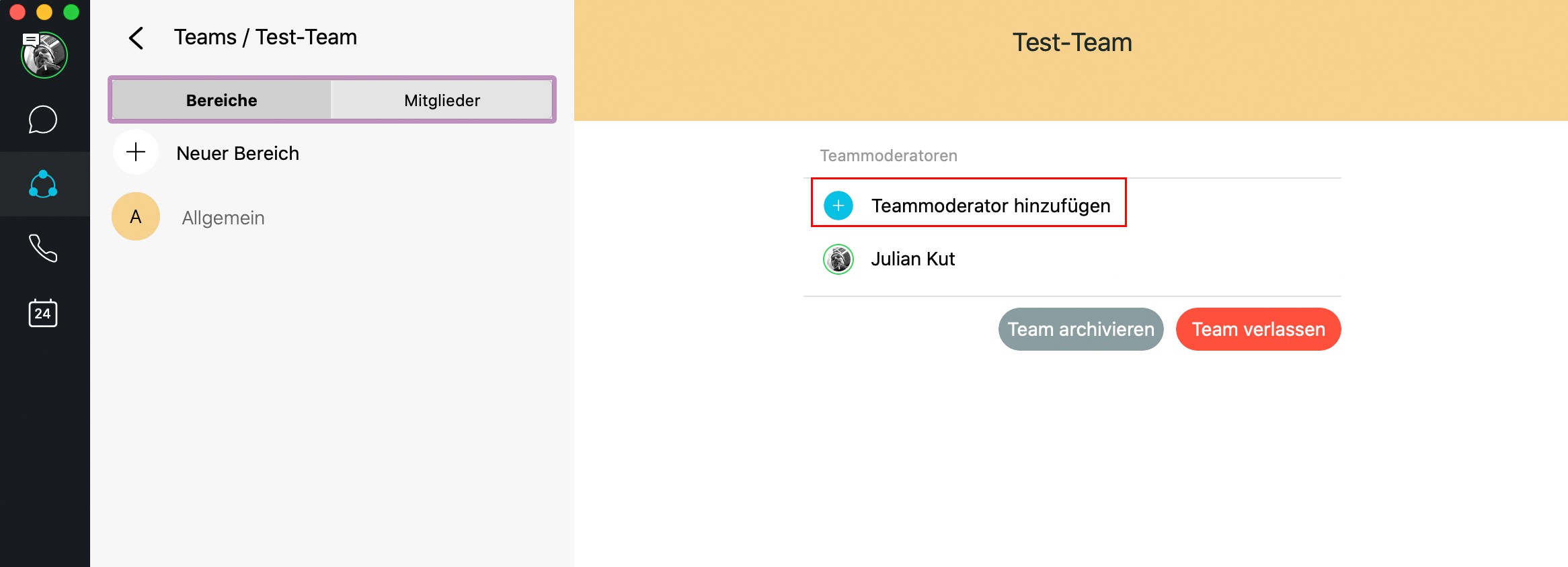Open the calendar sidebar icon
The height and width of the screenshot is (567, 1568).
pyautogui.click(x=43, y=313)
